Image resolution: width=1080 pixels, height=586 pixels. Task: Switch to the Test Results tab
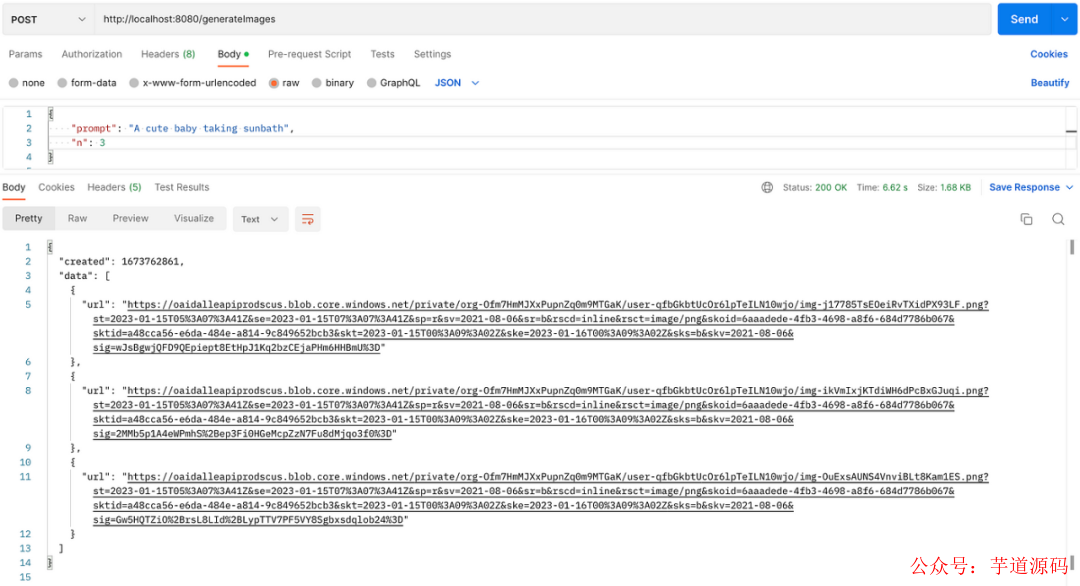point(182,187)
